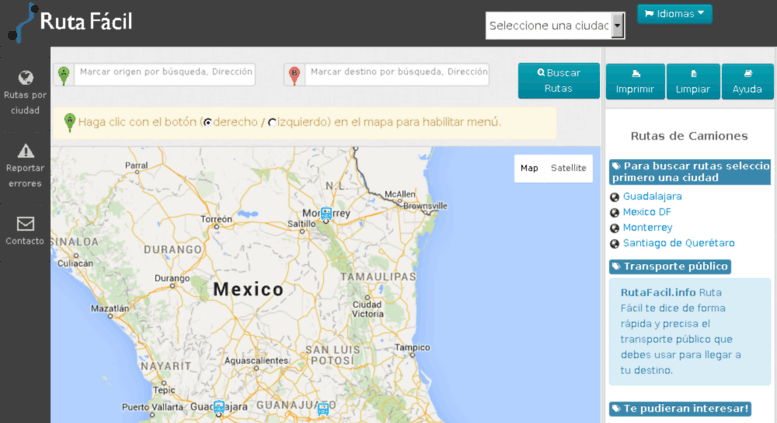Image resolution: width=777 pixels, height=423 pixels.
Task: Open the Contacto envelope icon
Action: click(25, 224)
